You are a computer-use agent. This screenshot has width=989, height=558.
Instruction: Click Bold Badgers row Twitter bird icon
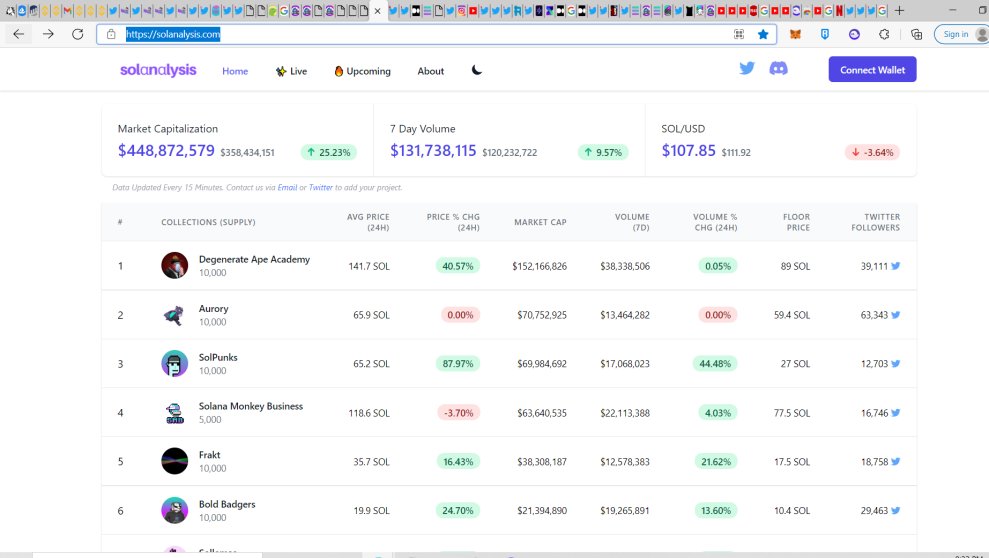pos(896,511)
